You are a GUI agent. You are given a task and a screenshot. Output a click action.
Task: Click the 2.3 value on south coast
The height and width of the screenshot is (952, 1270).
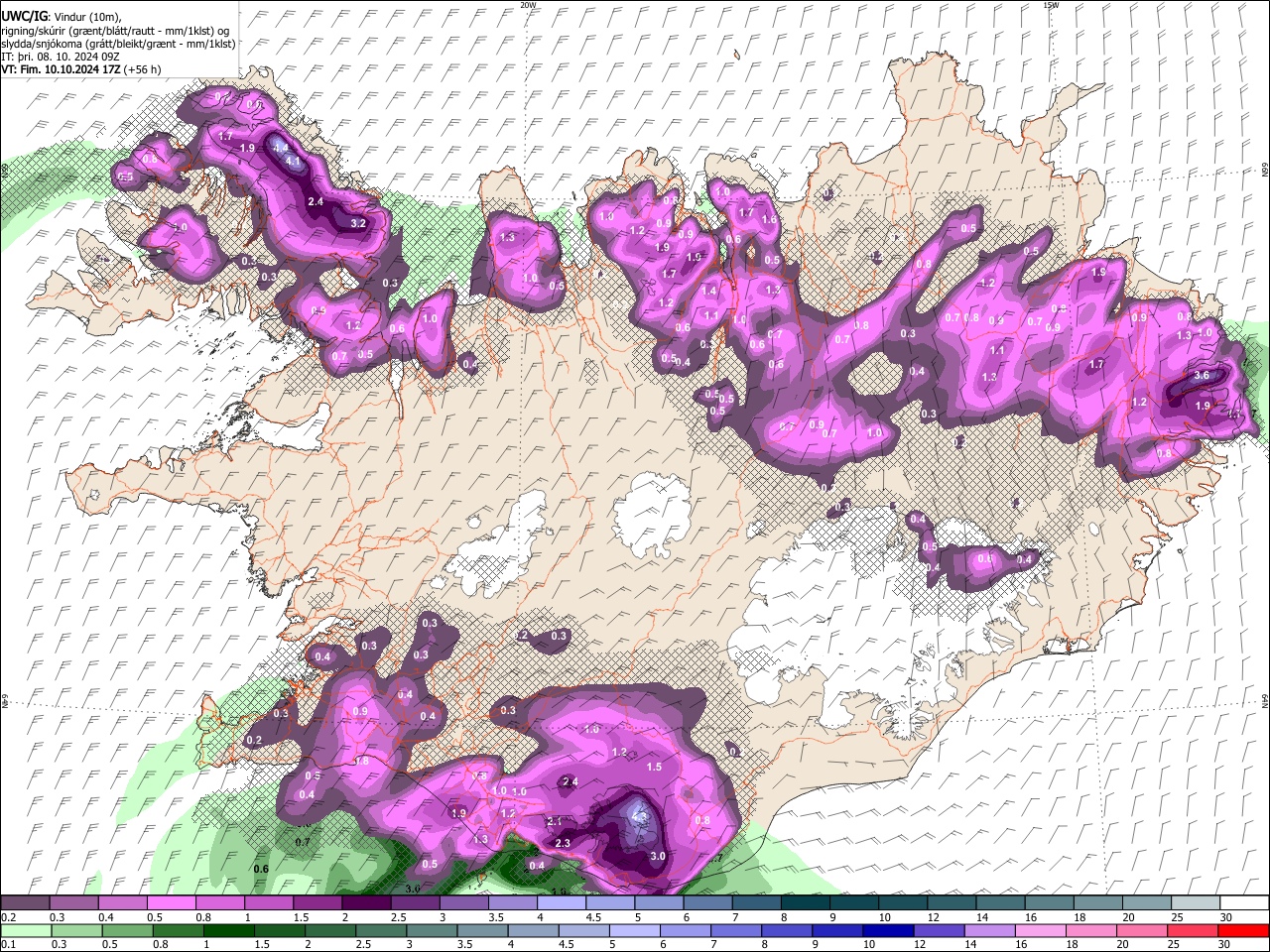click(563, 843)
